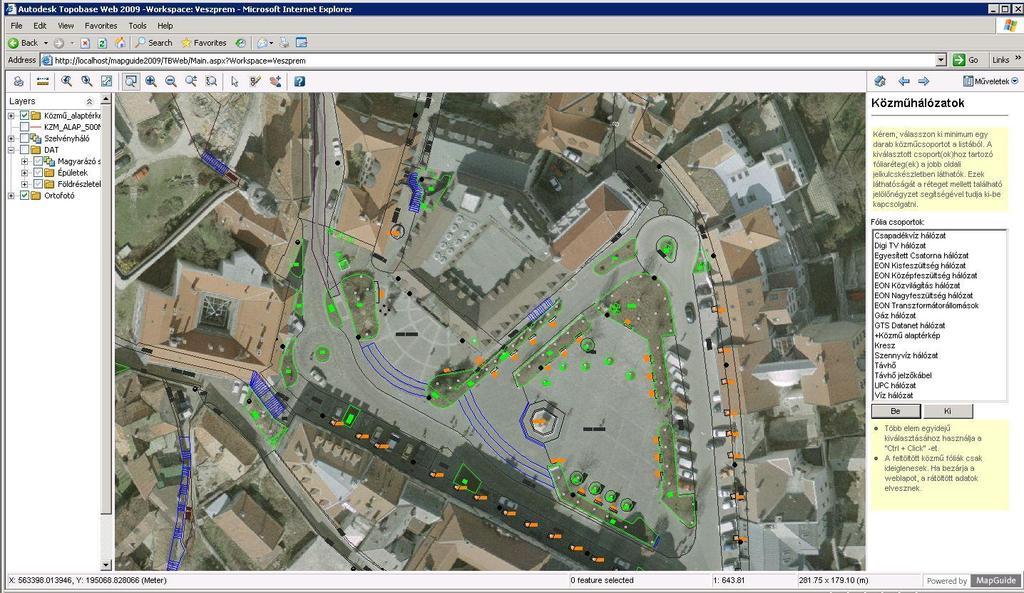Toggle the Földrészletek layer checkbox
The width and height of the screenshot is (1024, 593).
[38, 184]
